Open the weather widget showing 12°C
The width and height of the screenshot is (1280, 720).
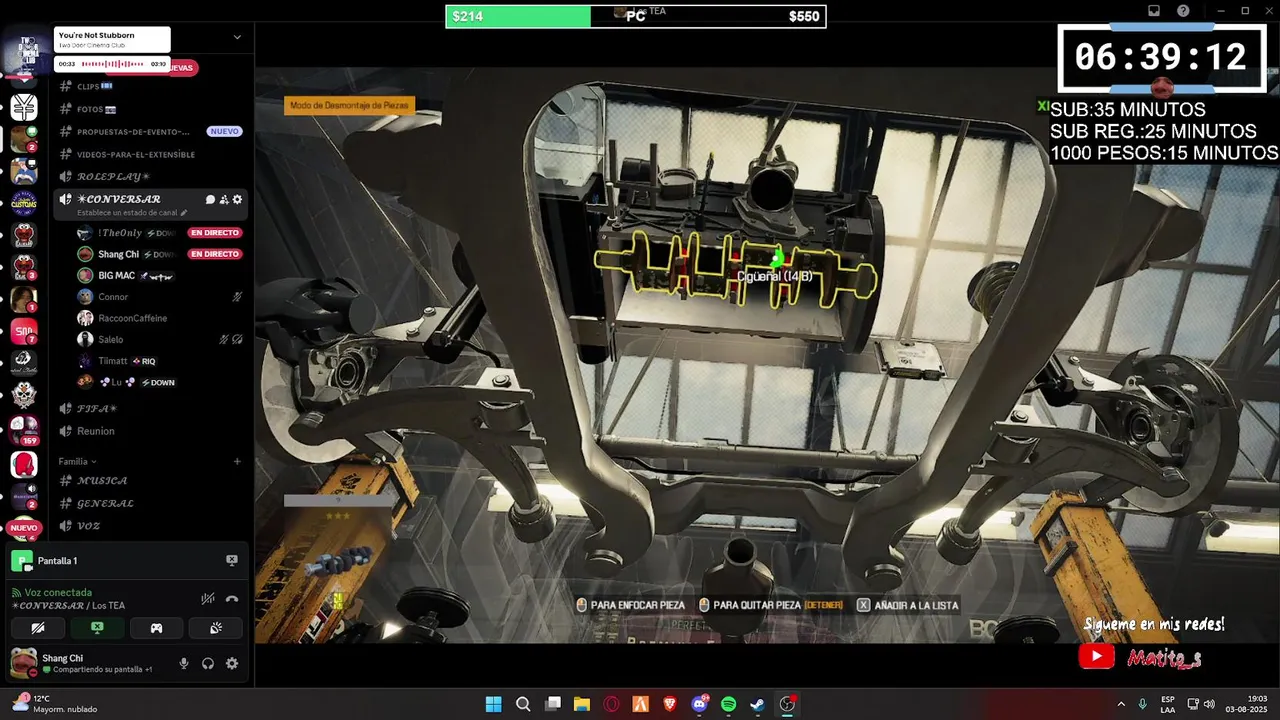click(x=55, y=704)
